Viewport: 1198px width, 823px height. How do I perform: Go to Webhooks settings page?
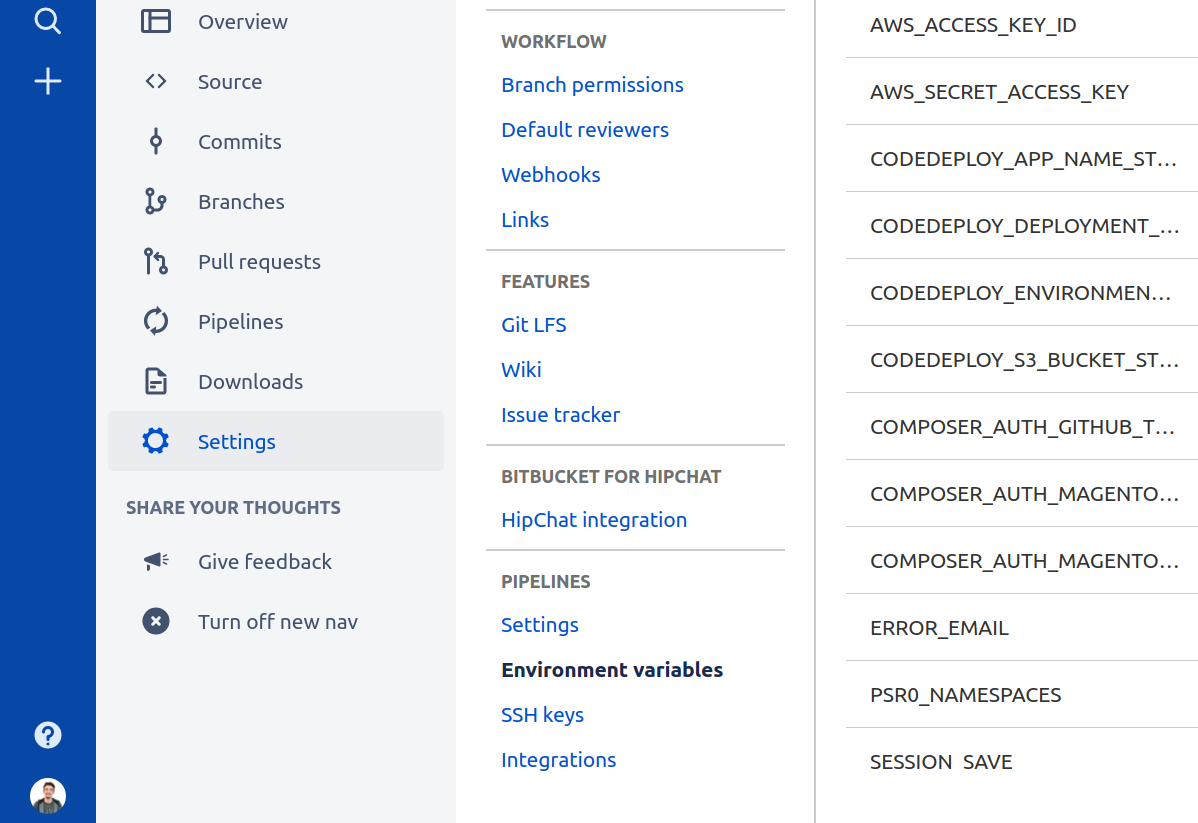[551, 175]
